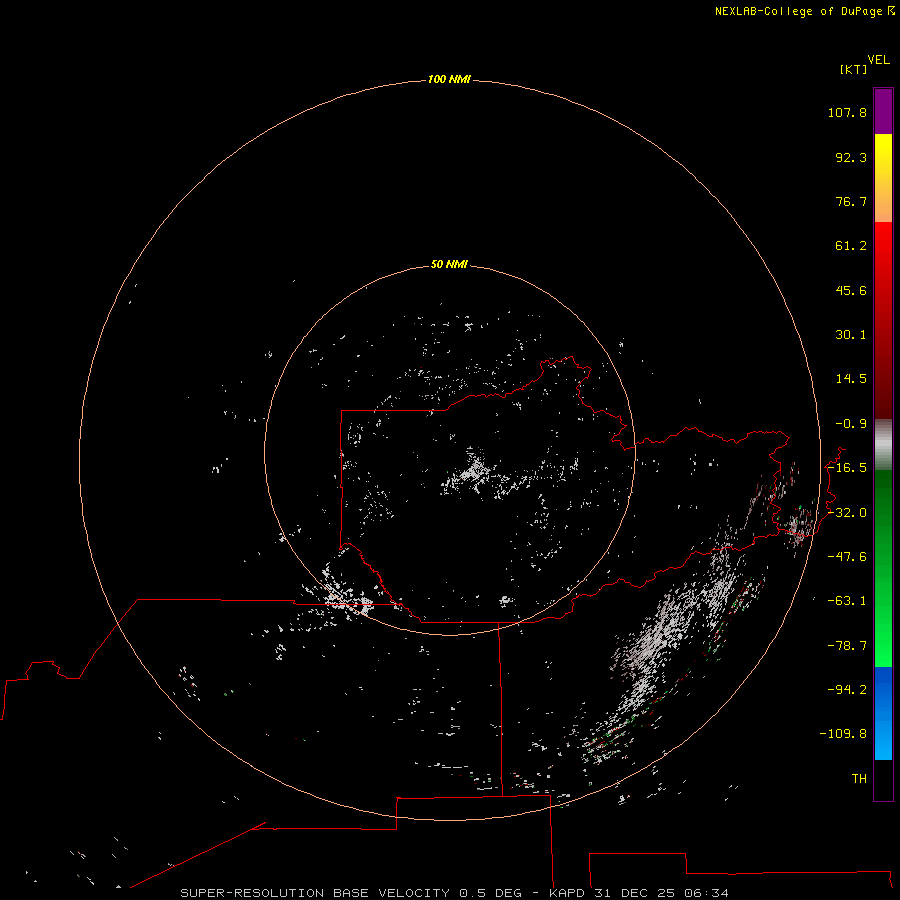Image resolution: width=900 pixels, height=900 pixels.
Task: Click the -109.8 velocity scale value
Action: [x=843, y=734]
